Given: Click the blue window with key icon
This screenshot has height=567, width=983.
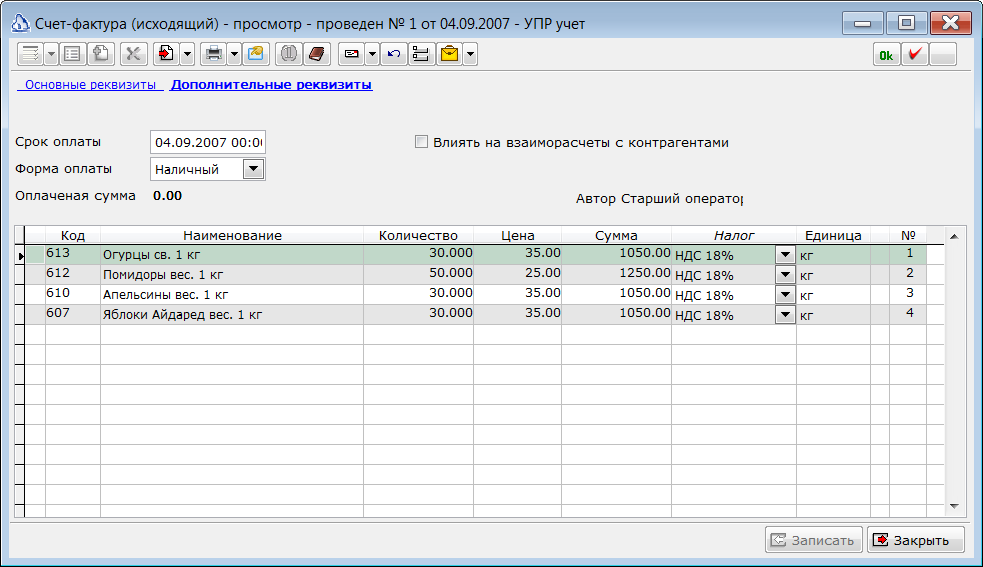Looking at the screenshot, I should [x=256, y=54].
